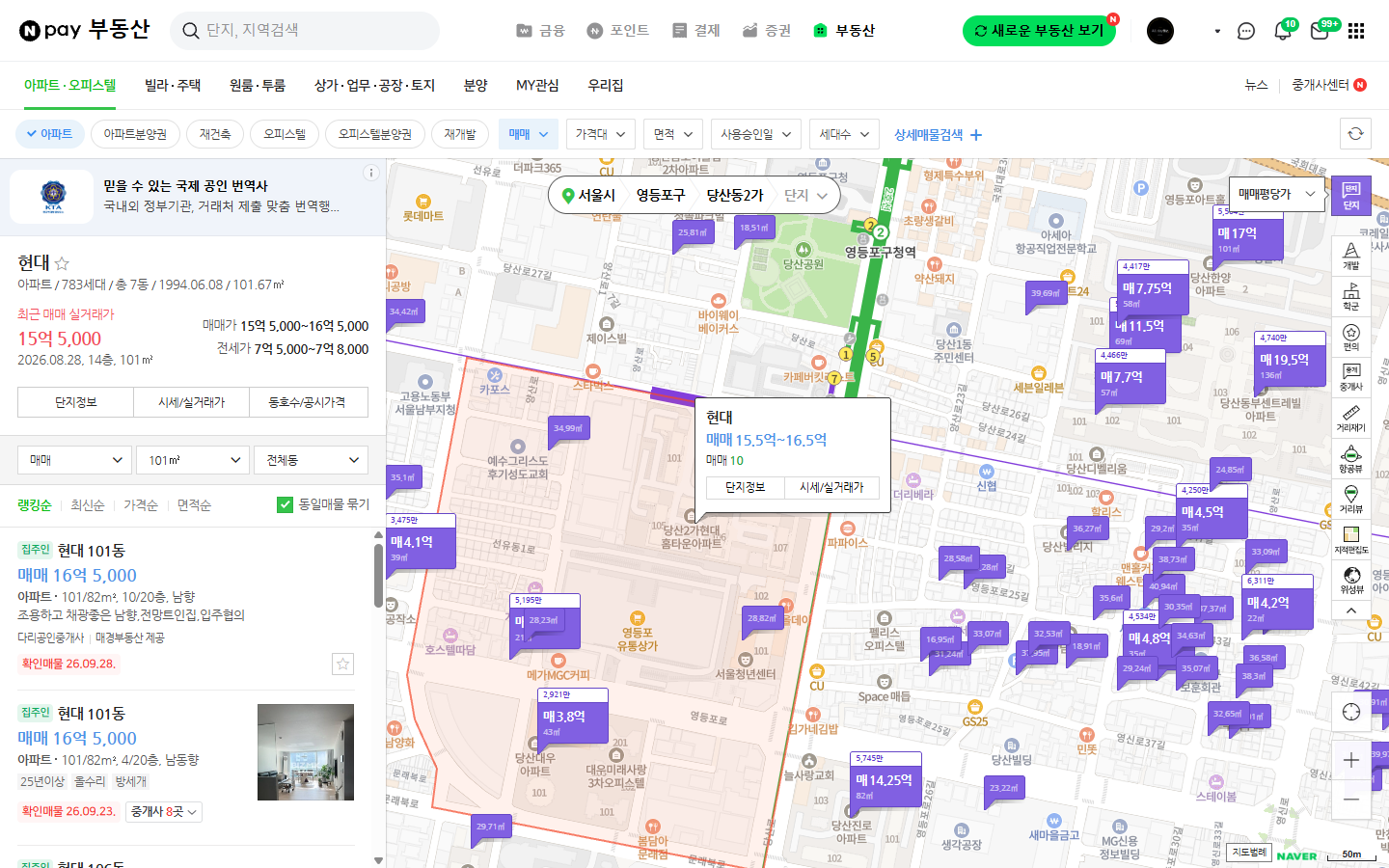Viewport: 1389px width, 868px height.
Task: Toggle the 아파트 filter chip
Action: (50, 134)
